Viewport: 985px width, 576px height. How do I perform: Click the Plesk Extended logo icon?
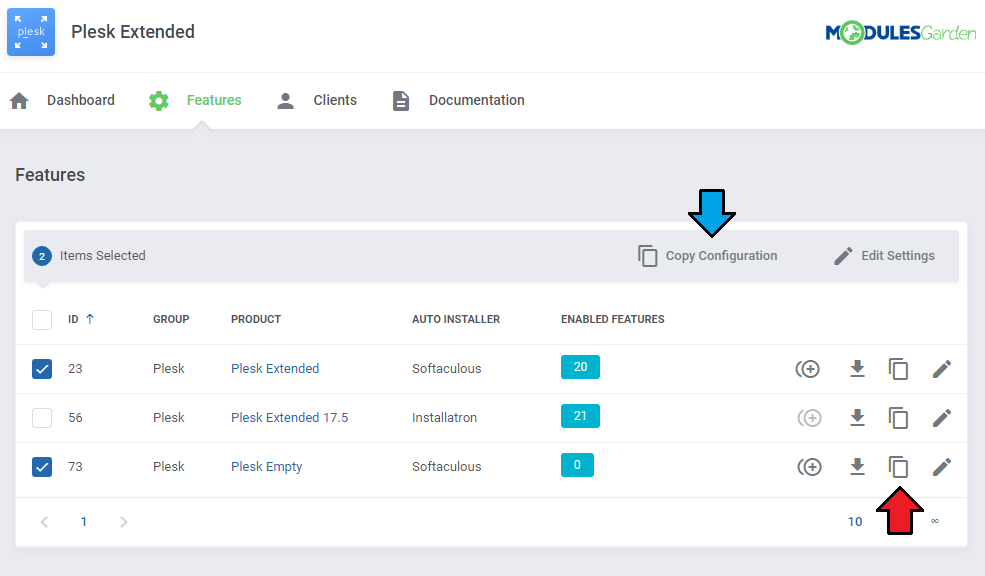31,32
